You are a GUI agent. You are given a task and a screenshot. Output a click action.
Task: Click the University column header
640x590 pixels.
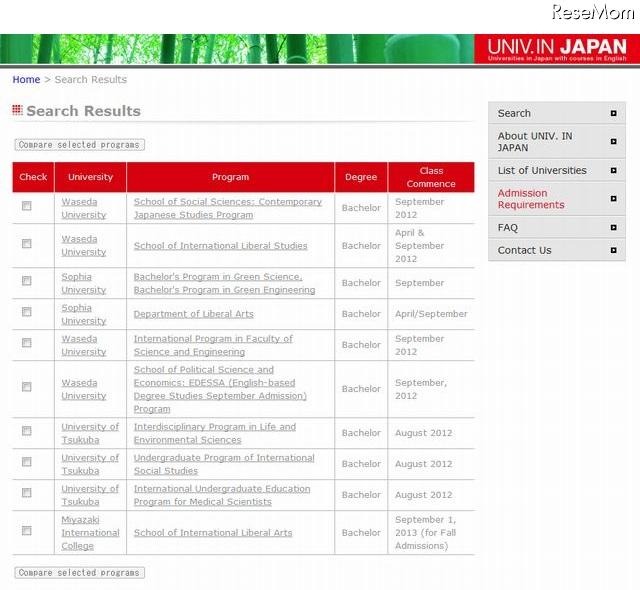click(90, 177)
